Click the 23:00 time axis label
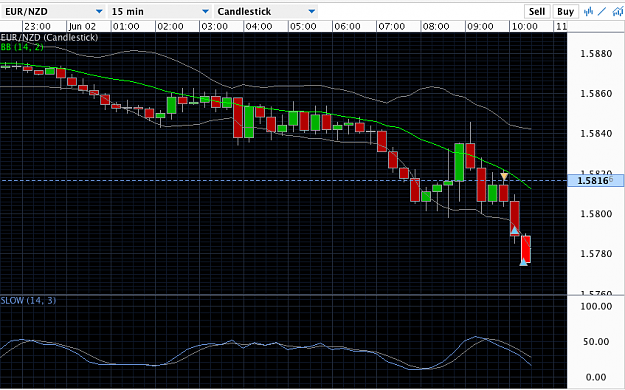Screen dimensions: 625x390 pyautogui.click(x=37, y=27)
